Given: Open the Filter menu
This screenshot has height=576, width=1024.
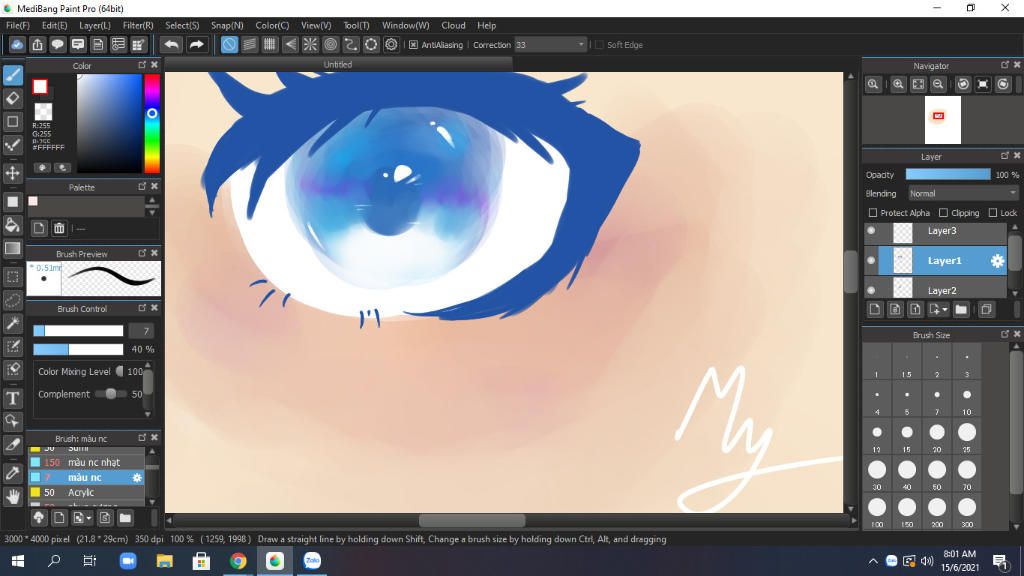Looking at the screenshot, I should point(138,25).
